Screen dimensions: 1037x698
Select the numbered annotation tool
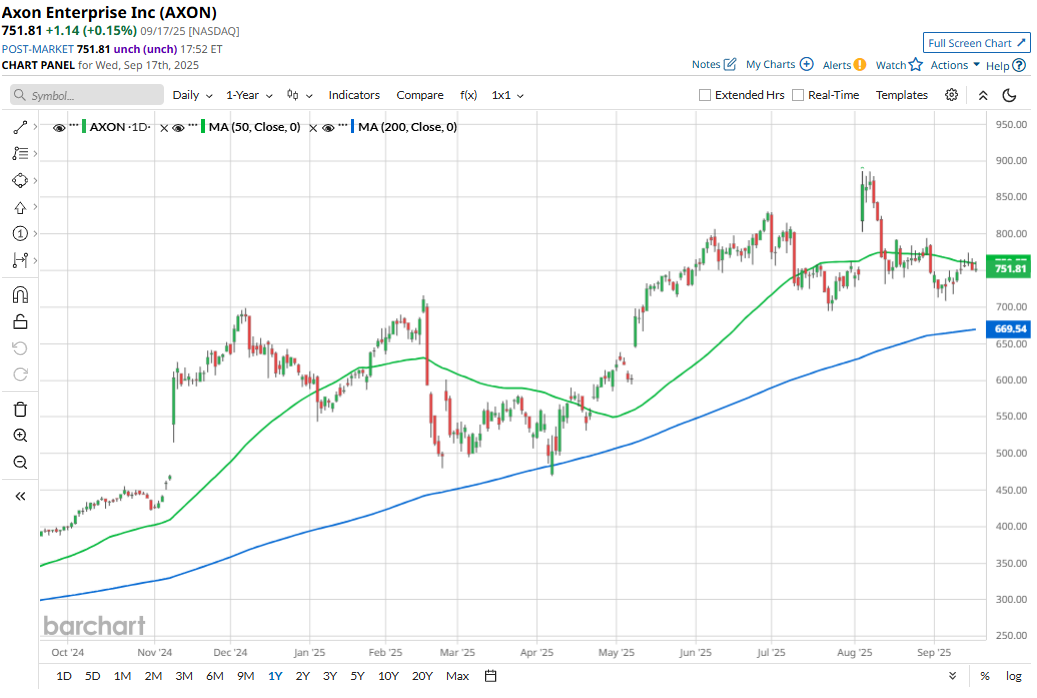pyautogui.click(x=20, y=234)
